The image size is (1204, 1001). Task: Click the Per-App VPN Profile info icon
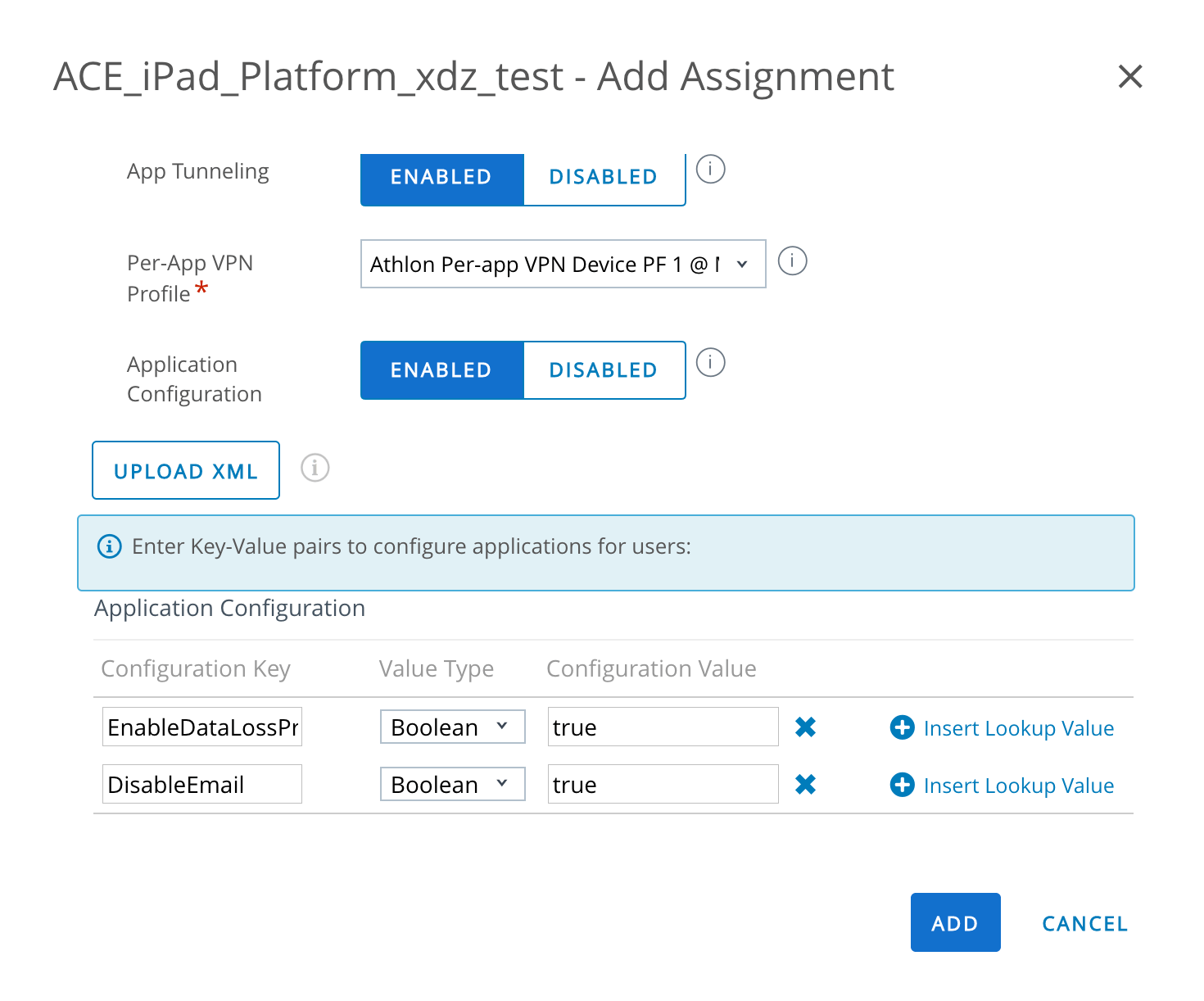click(792, 261)
